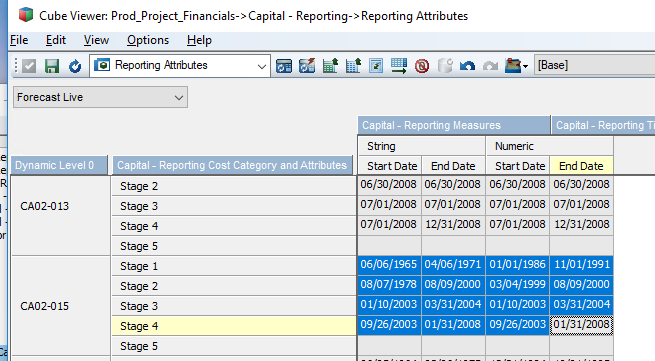Viewport: 655px width, 361px height.
Task: Open the Edit menu
Action: pos(56,40)
